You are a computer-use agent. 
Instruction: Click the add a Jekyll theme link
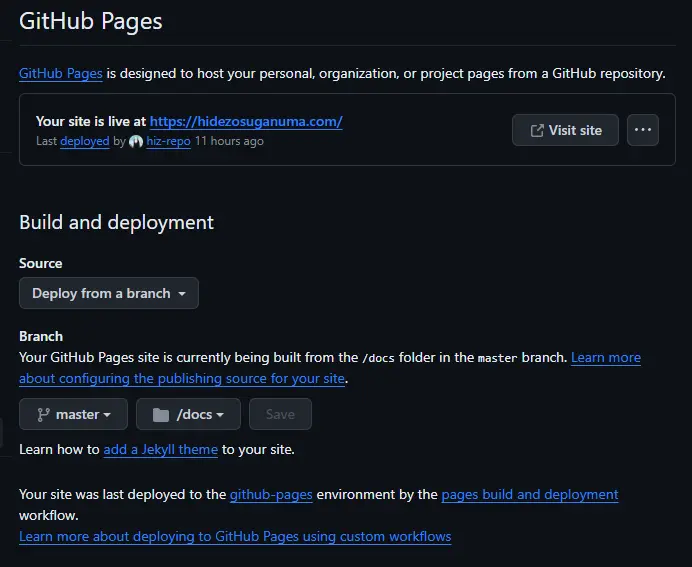[x=160, y=449]
